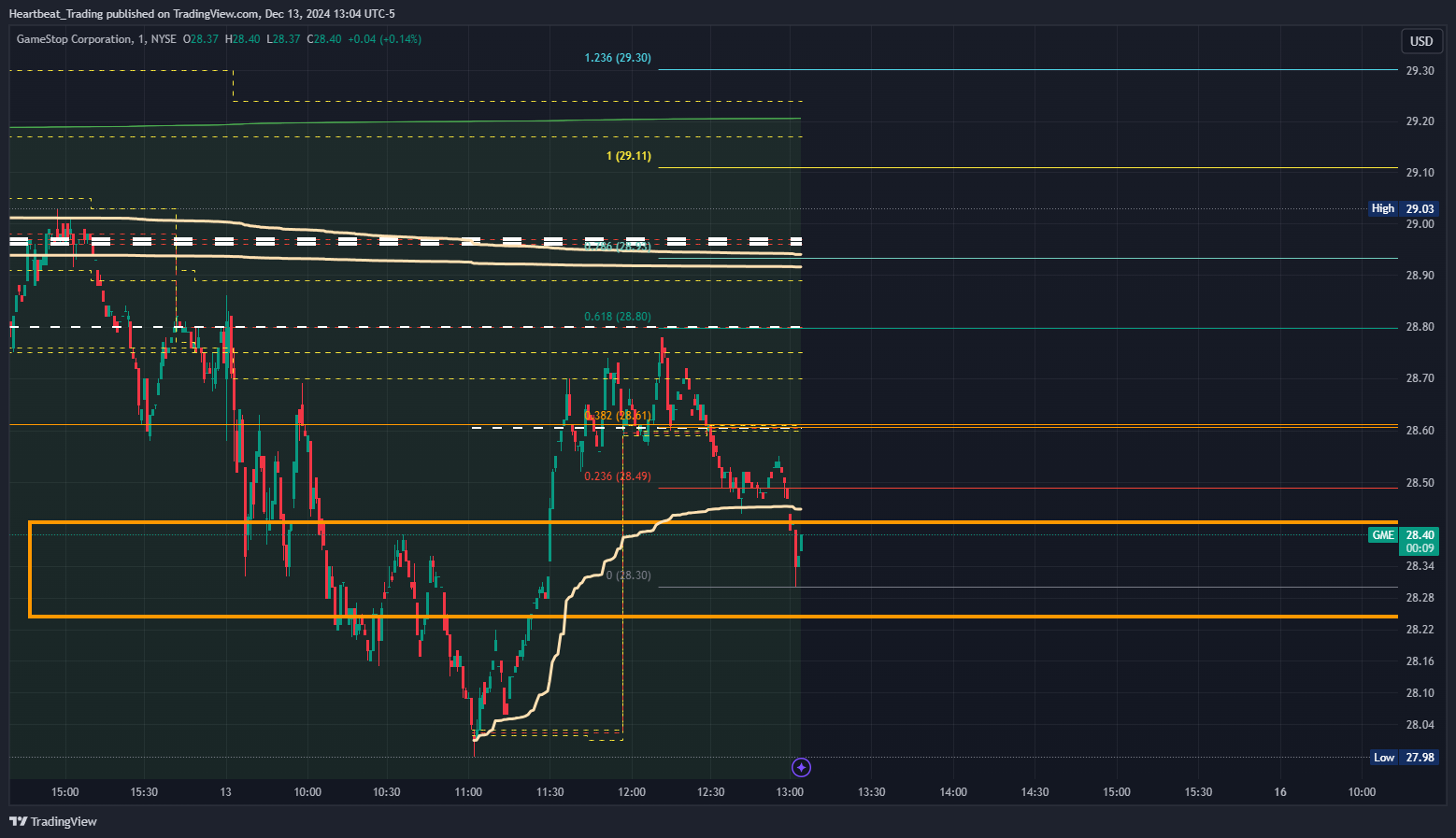
Task: Click the 28.70 price axis label
Action: [1420, 378]
